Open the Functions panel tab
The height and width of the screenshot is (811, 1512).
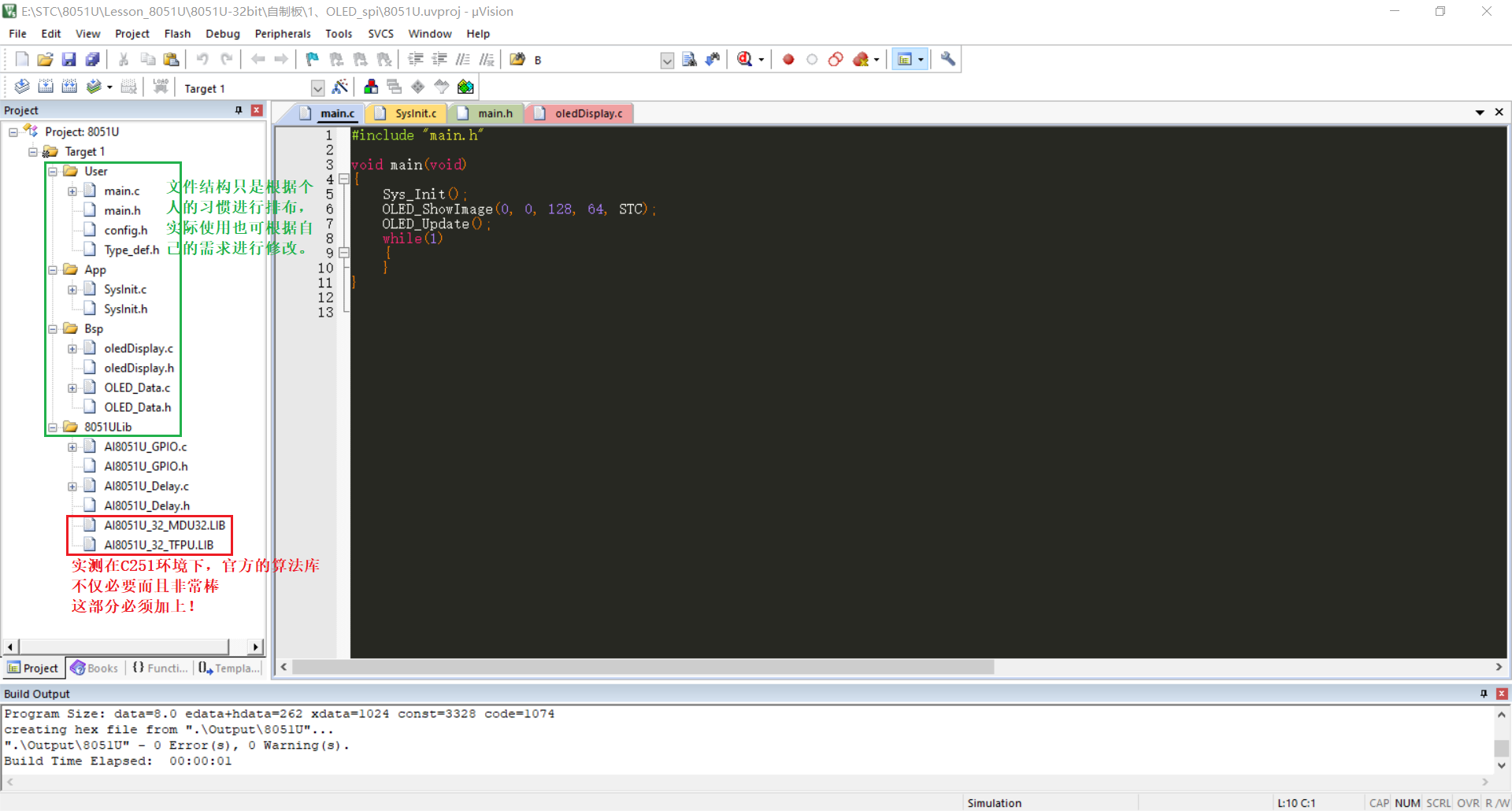click(160, 668)
